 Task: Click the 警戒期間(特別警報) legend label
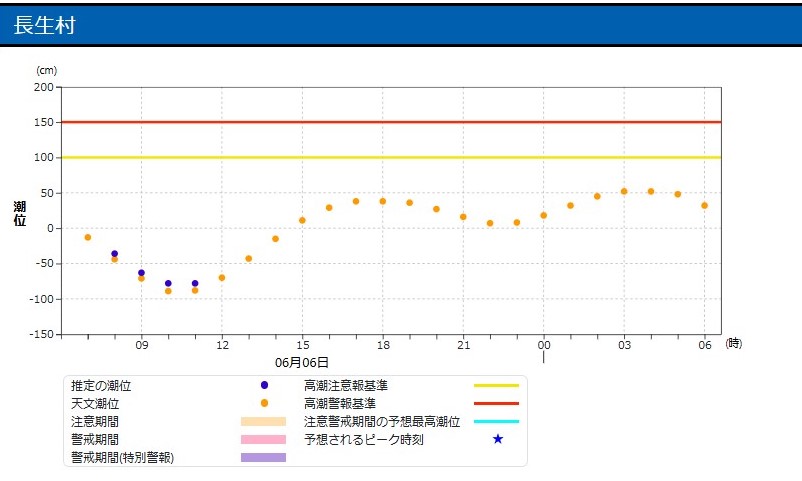(122, 457)
